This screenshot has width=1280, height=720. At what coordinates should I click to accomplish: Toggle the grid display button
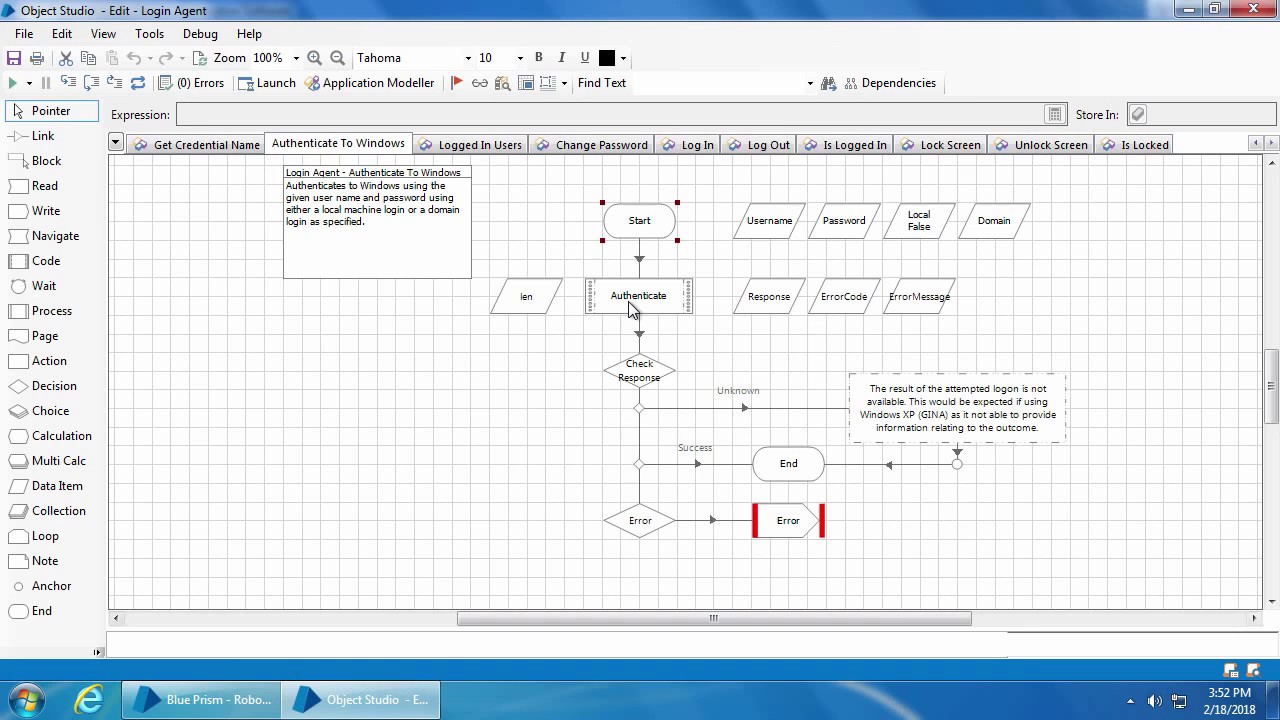pyautogui.click(x=526, y=83)
